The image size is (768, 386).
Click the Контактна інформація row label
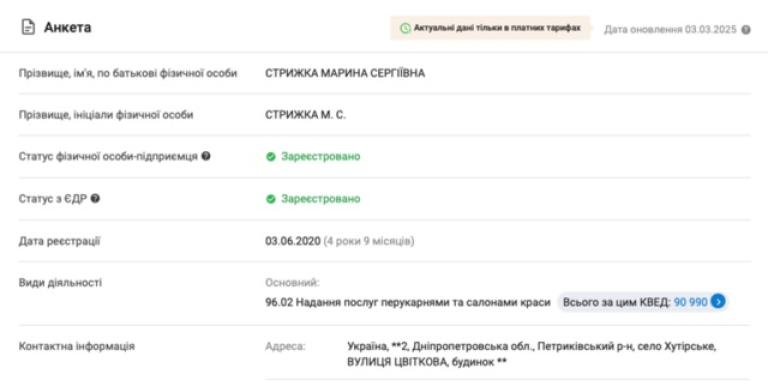click(x=77, y=346)
